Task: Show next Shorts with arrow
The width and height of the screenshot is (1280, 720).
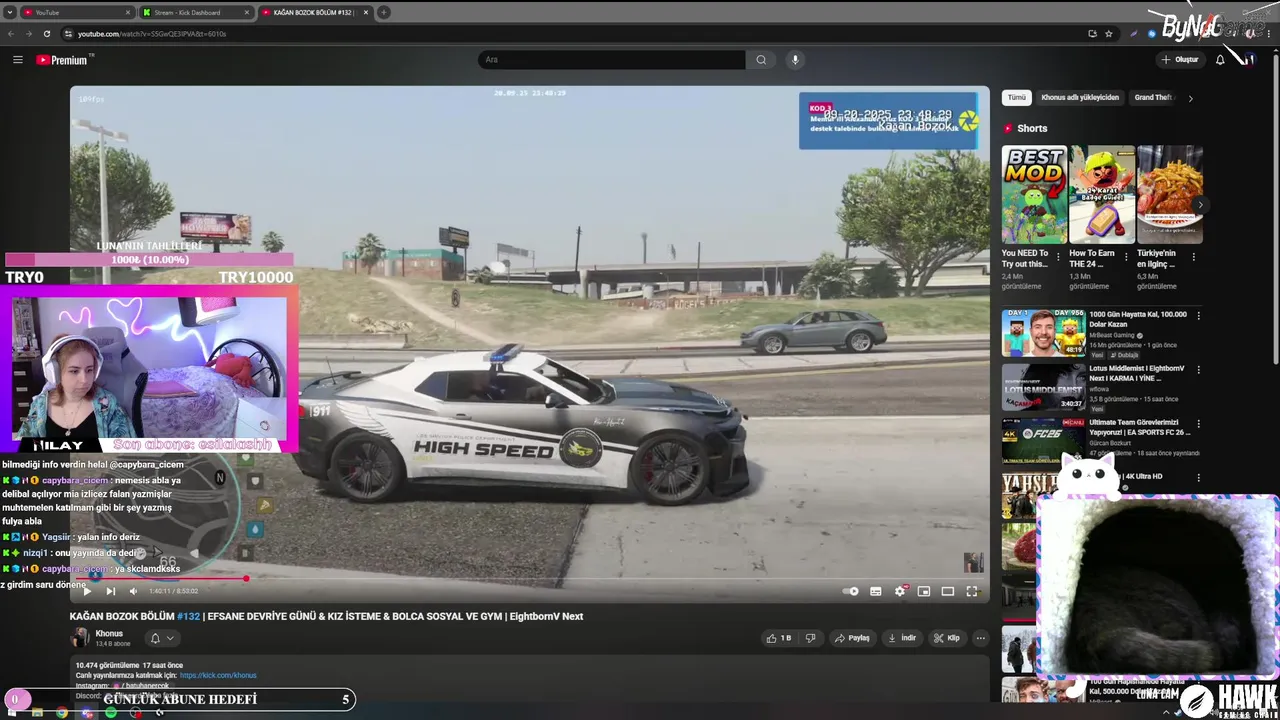Action: (x=1200, y=205)
